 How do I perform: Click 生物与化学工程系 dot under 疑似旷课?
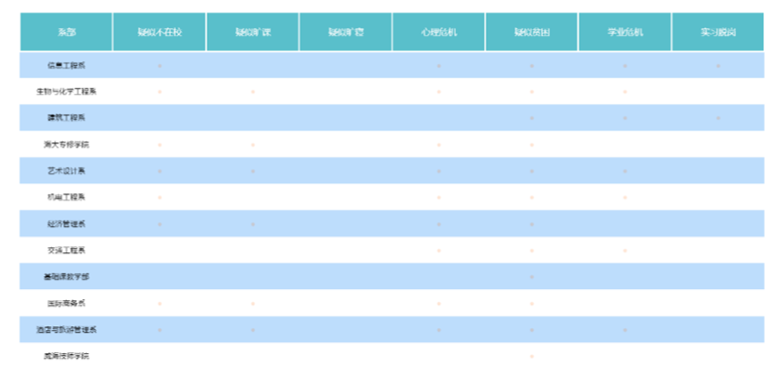click(x=253, y=92)
